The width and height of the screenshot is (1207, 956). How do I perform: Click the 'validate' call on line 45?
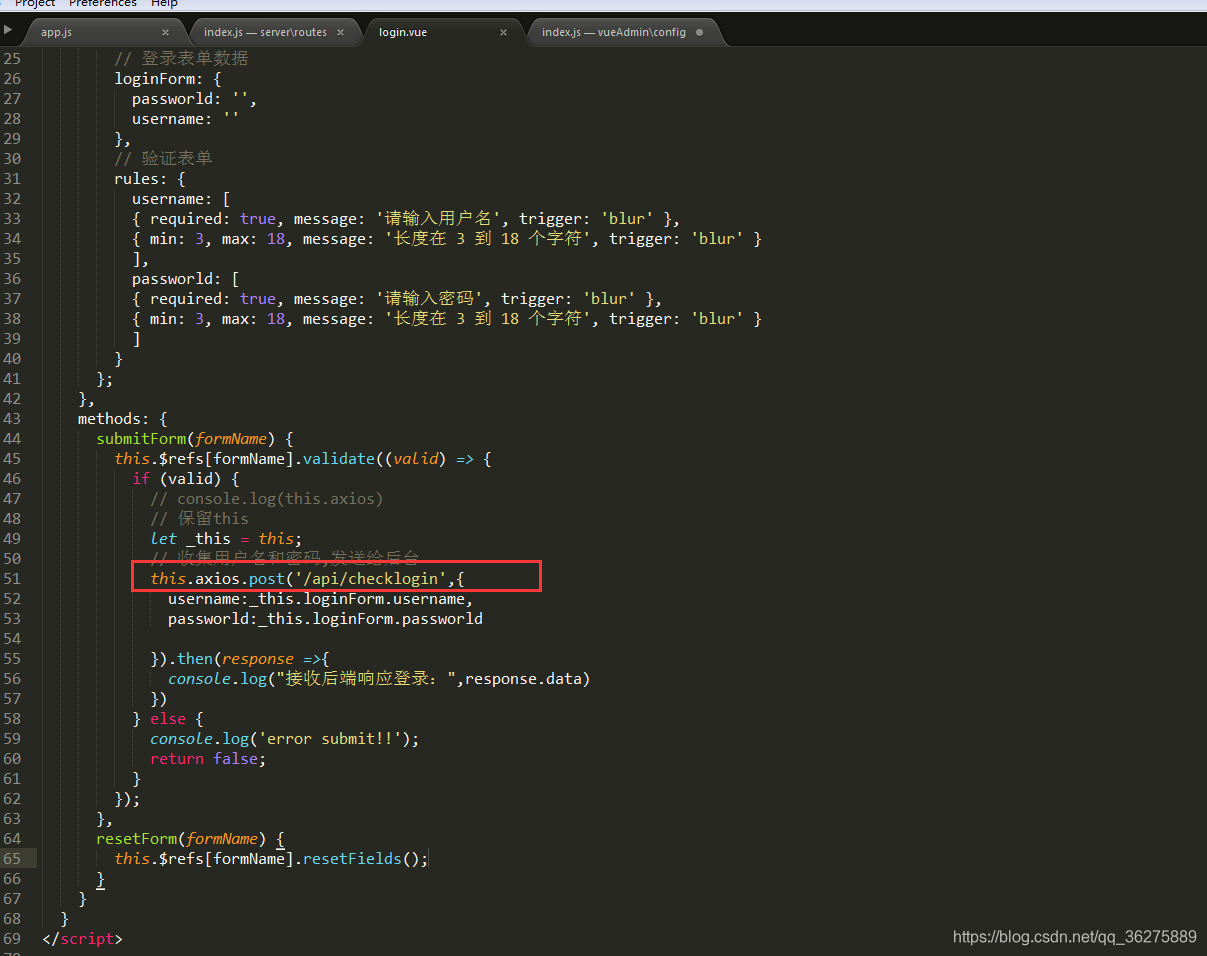point(339,458)
